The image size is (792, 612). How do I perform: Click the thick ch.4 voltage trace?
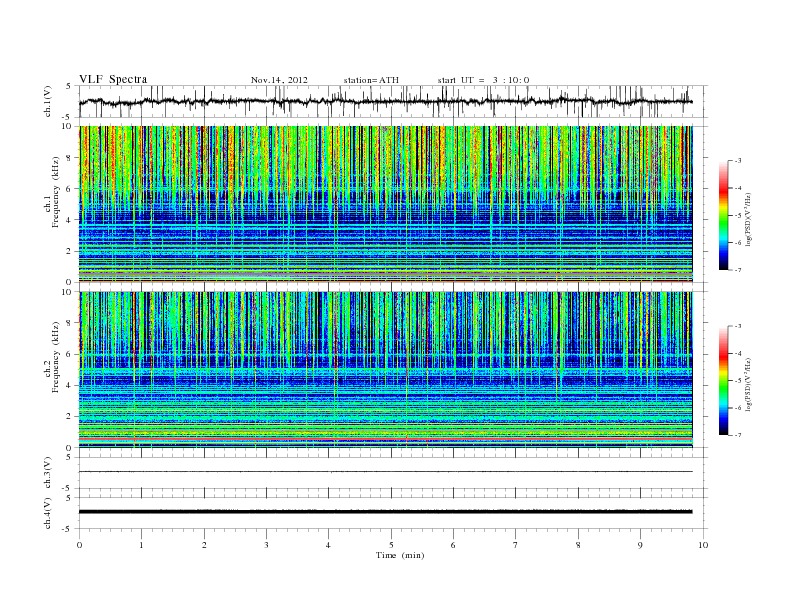(x=386, y=512)
